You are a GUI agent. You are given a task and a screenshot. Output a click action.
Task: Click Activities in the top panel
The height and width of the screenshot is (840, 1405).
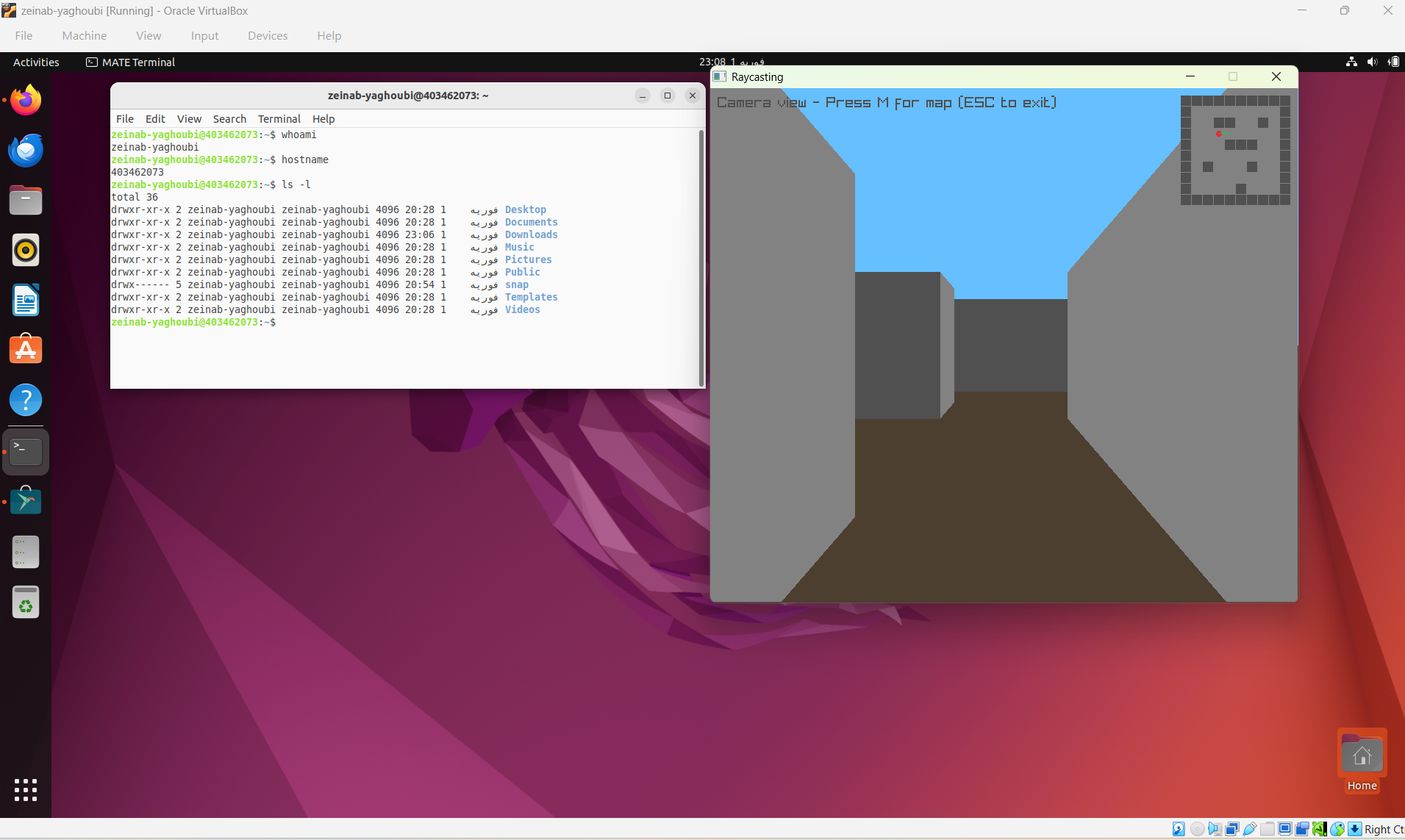click(x=35, y=62)
